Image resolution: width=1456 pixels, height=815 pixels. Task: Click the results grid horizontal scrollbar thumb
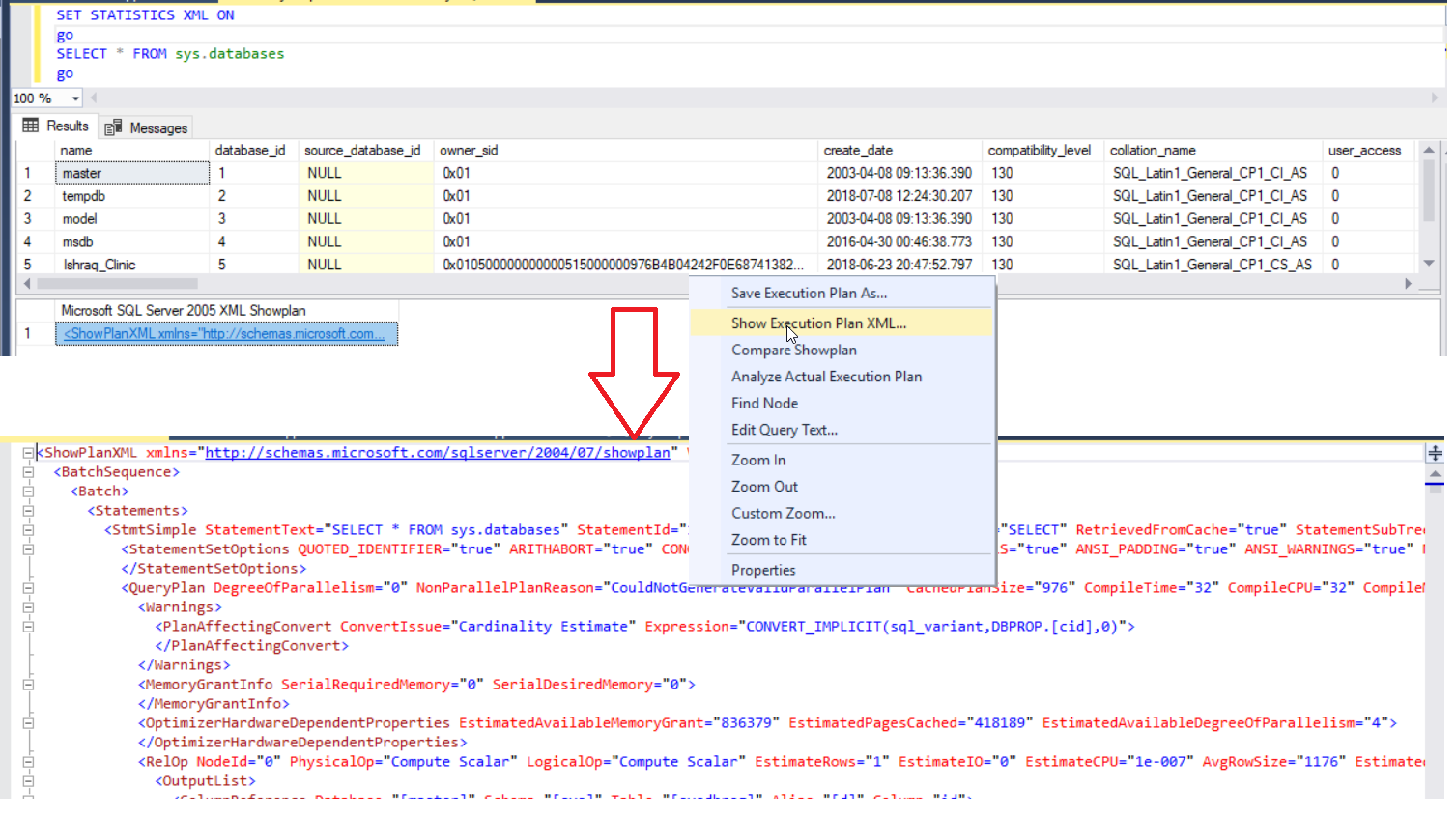[116, 284]
